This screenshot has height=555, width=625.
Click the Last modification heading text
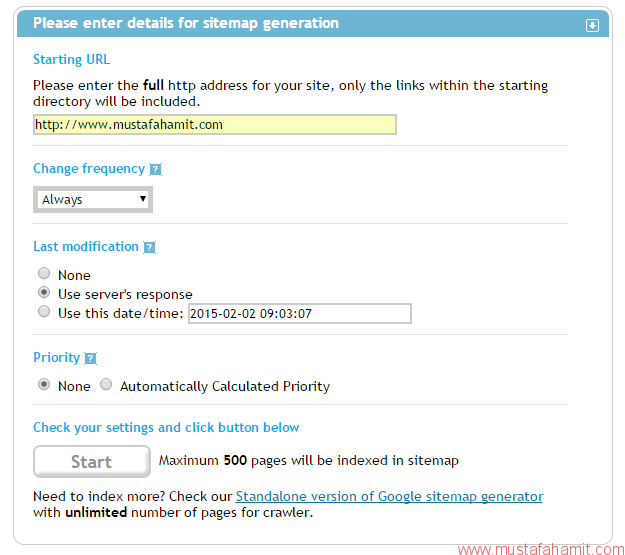(86, 246)
